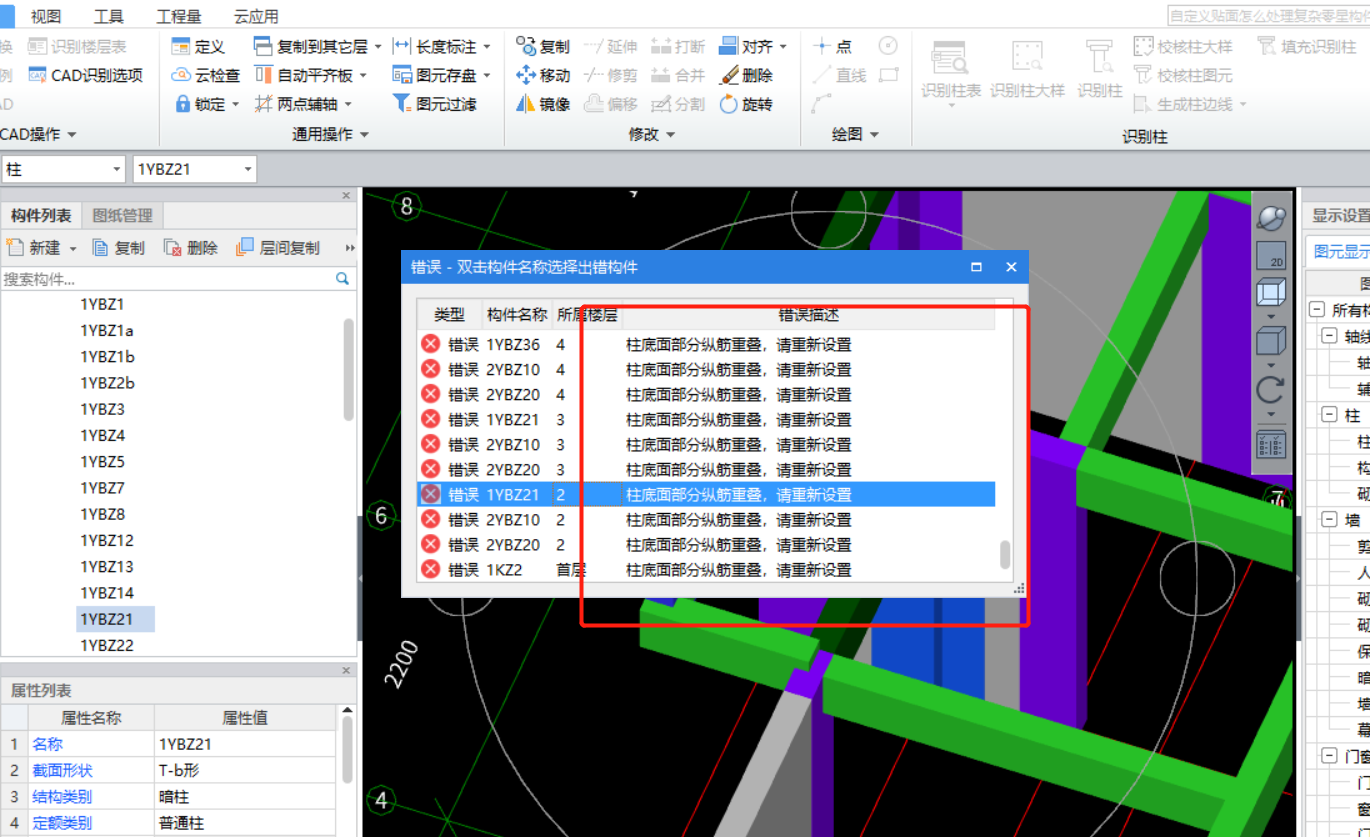1370x837 pixels.
Task: Click the 搜索构件 search field
Action: coord(178,279)
